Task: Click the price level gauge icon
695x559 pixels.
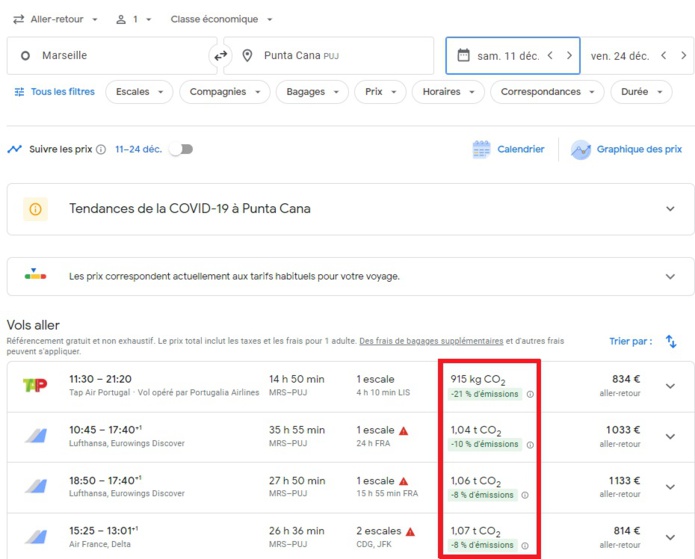Action: 35,274
